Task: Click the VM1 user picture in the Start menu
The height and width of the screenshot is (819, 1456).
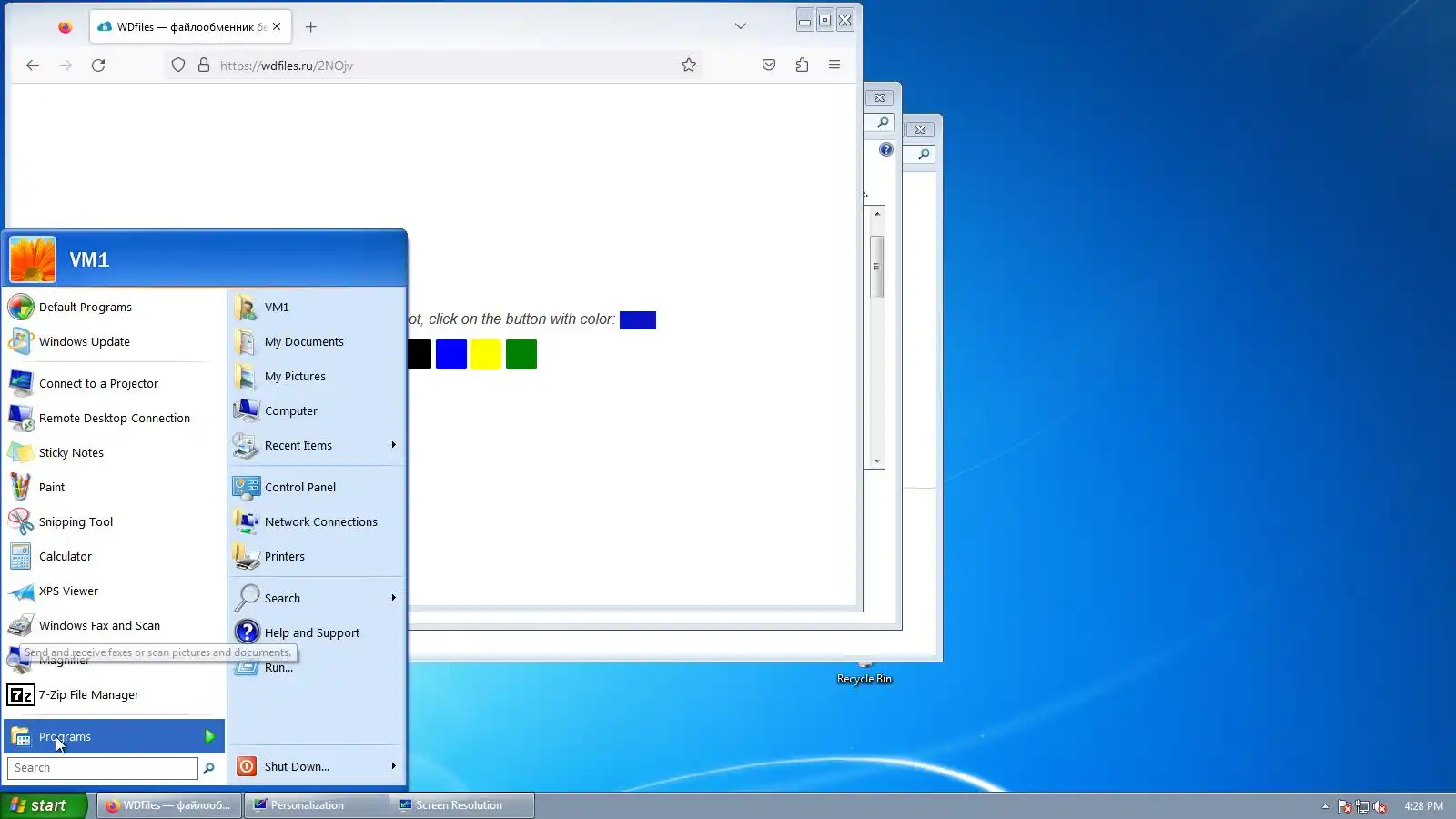Action: point(33,259)
